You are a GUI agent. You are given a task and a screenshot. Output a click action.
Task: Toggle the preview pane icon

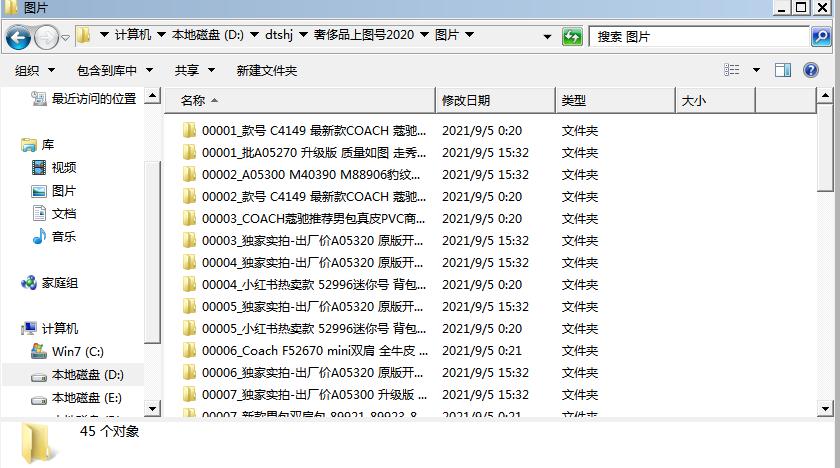(x=783, y=70)
